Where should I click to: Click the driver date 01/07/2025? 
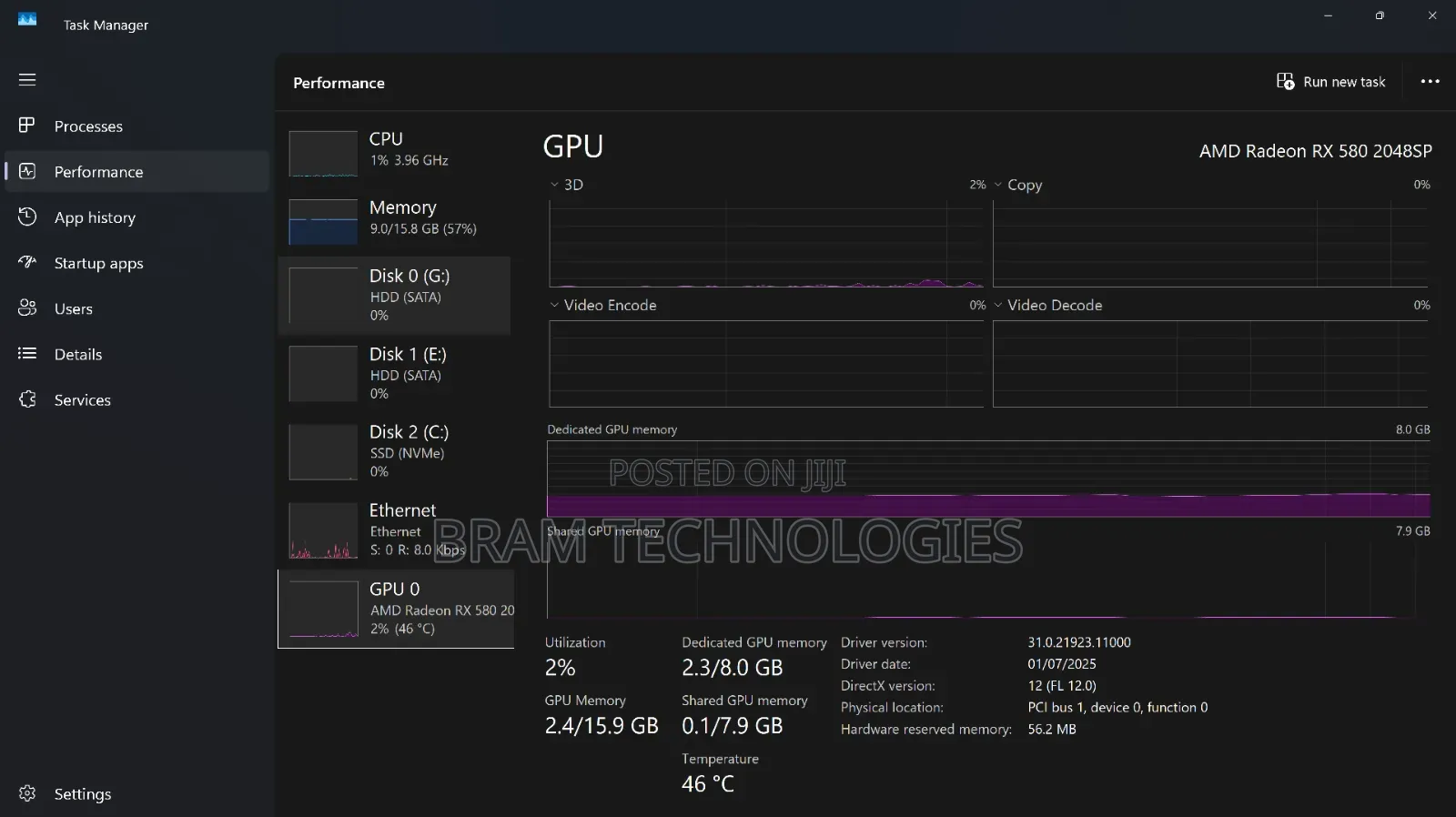pyautogui.click(x=1062, y=664)
